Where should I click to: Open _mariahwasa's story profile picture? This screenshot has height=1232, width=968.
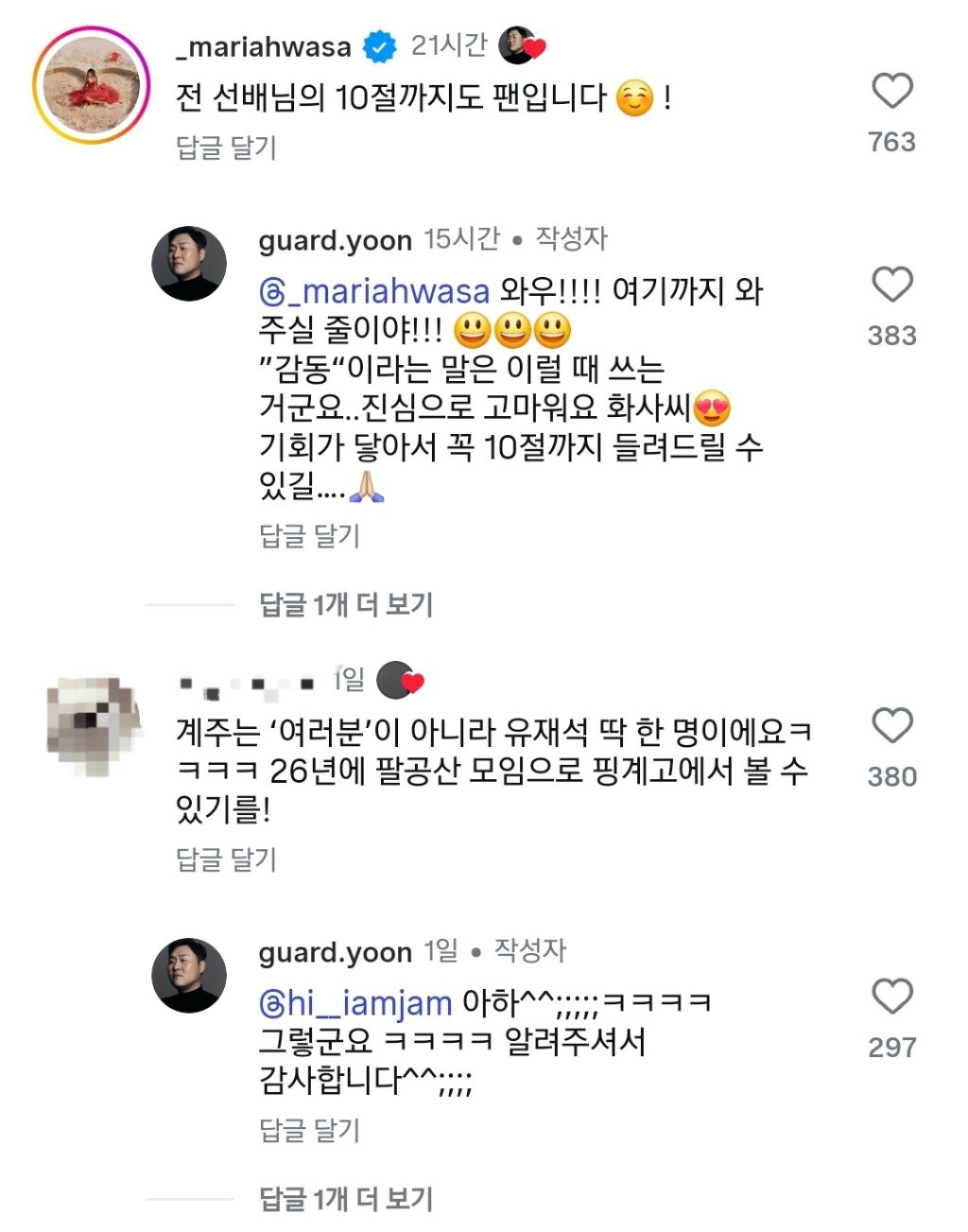point(92,85)
